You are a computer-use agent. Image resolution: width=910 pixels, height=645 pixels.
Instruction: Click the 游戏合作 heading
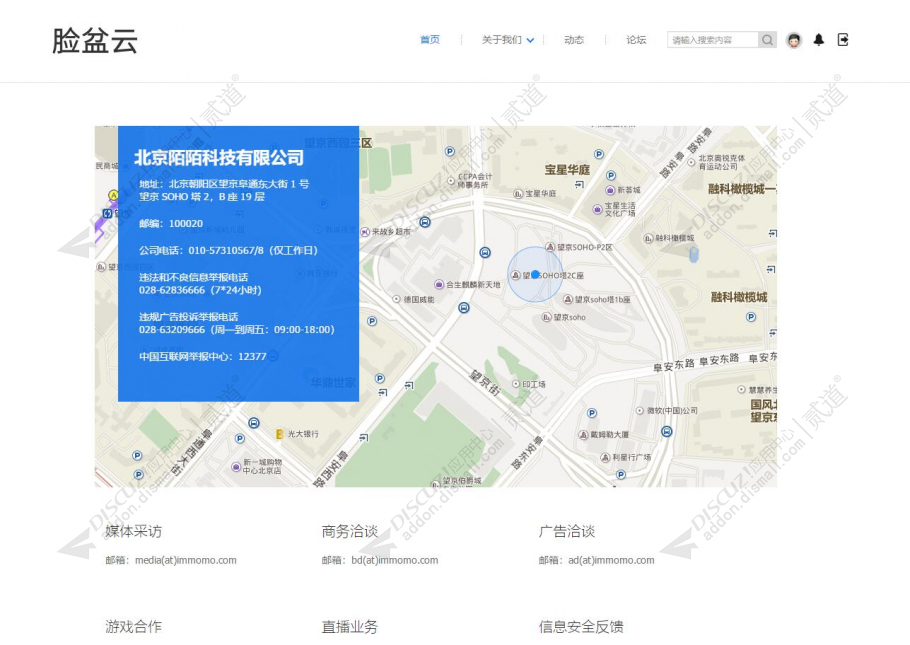[x=133, y=626]
